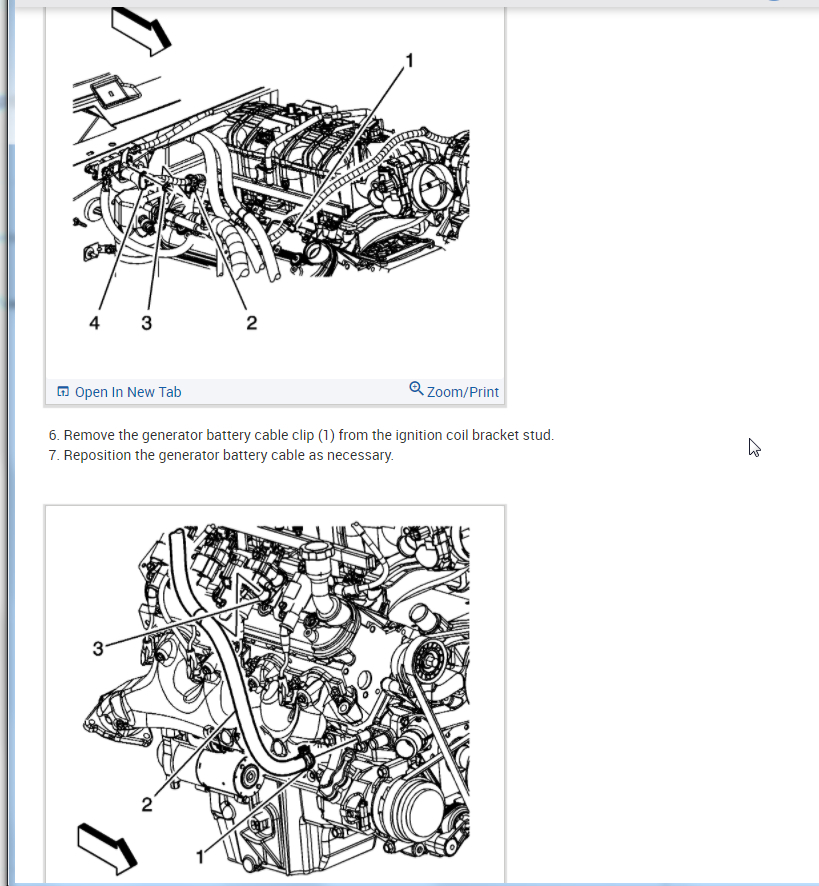Click the Zoom/Print magnifier icon
This screenshot has width=819, height=886.
point(416,388)
